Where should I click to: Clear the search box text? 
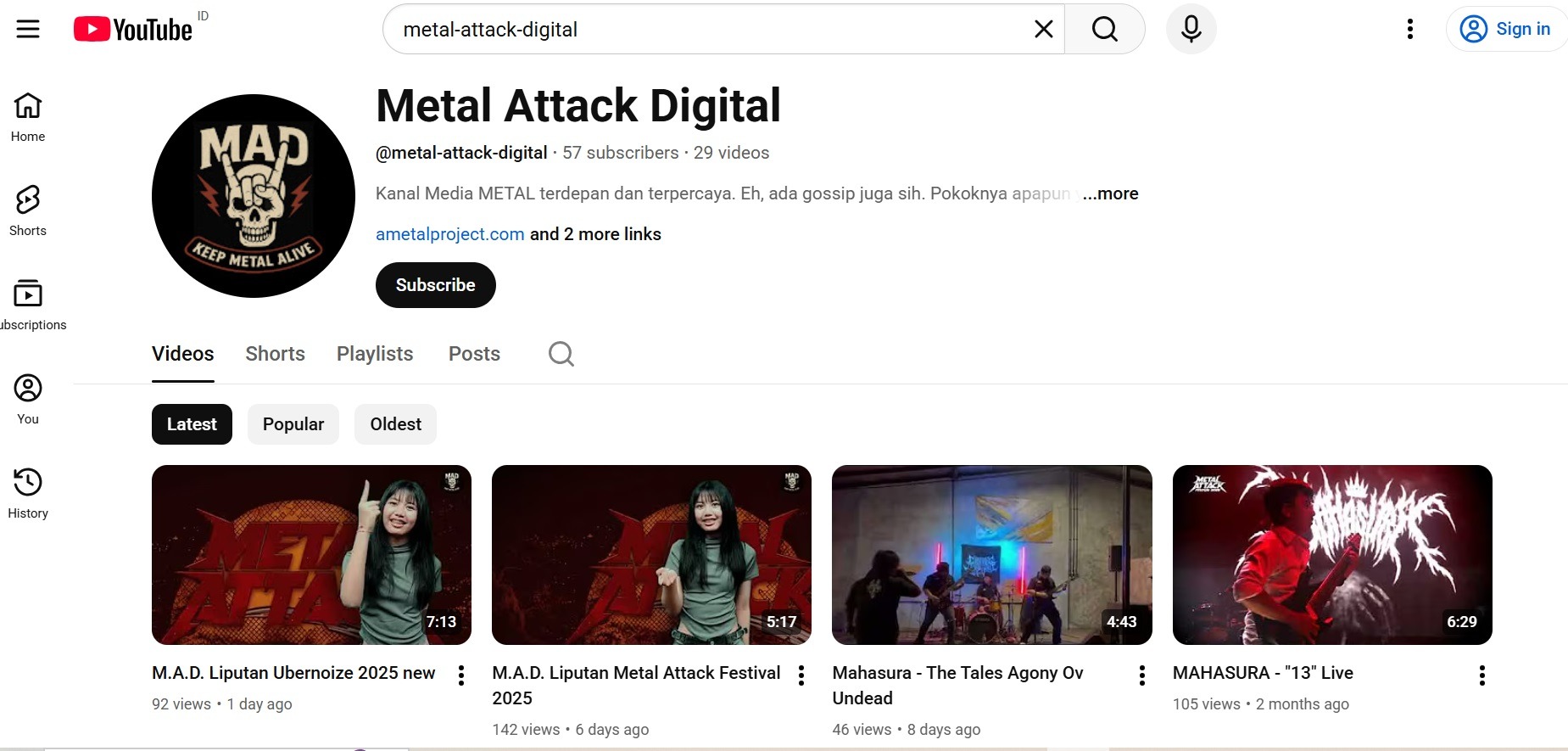[x=1044, y=29]
